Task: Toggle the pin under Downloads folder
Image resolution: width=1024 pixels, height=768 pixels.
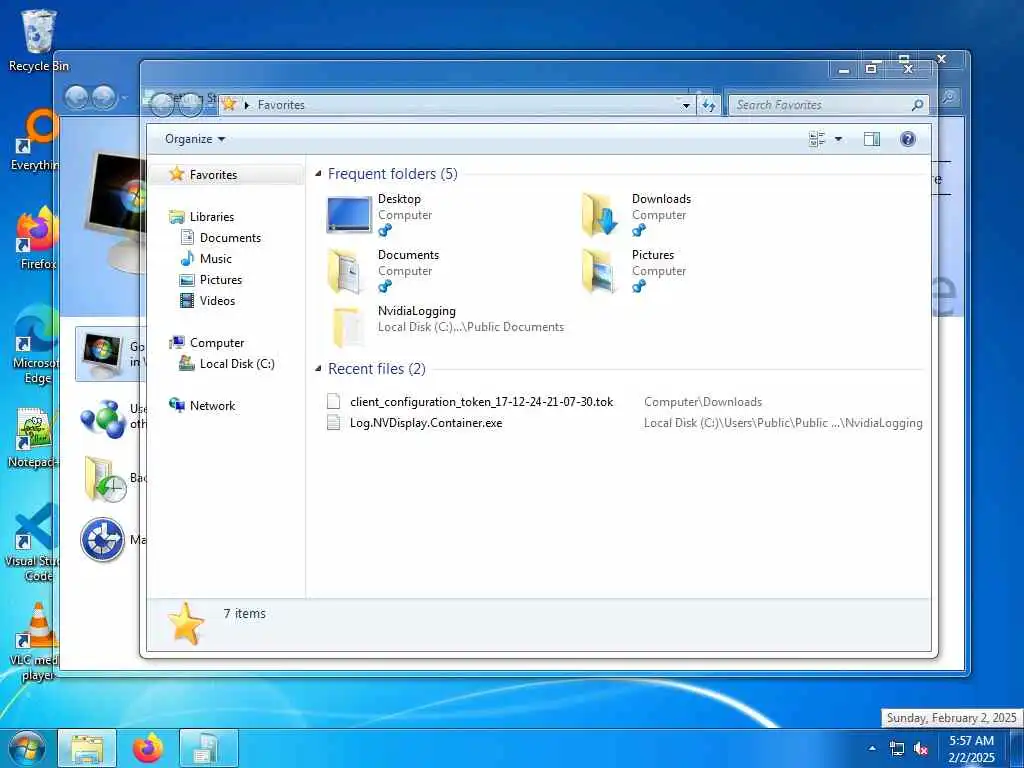Action: pos(639,230)
